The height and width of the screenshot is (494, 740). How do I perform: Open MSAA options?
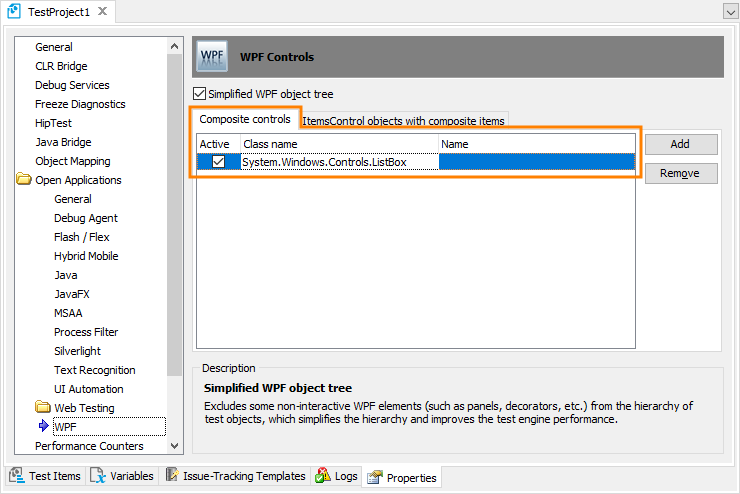pyautogui.click(x=68, y=313)
